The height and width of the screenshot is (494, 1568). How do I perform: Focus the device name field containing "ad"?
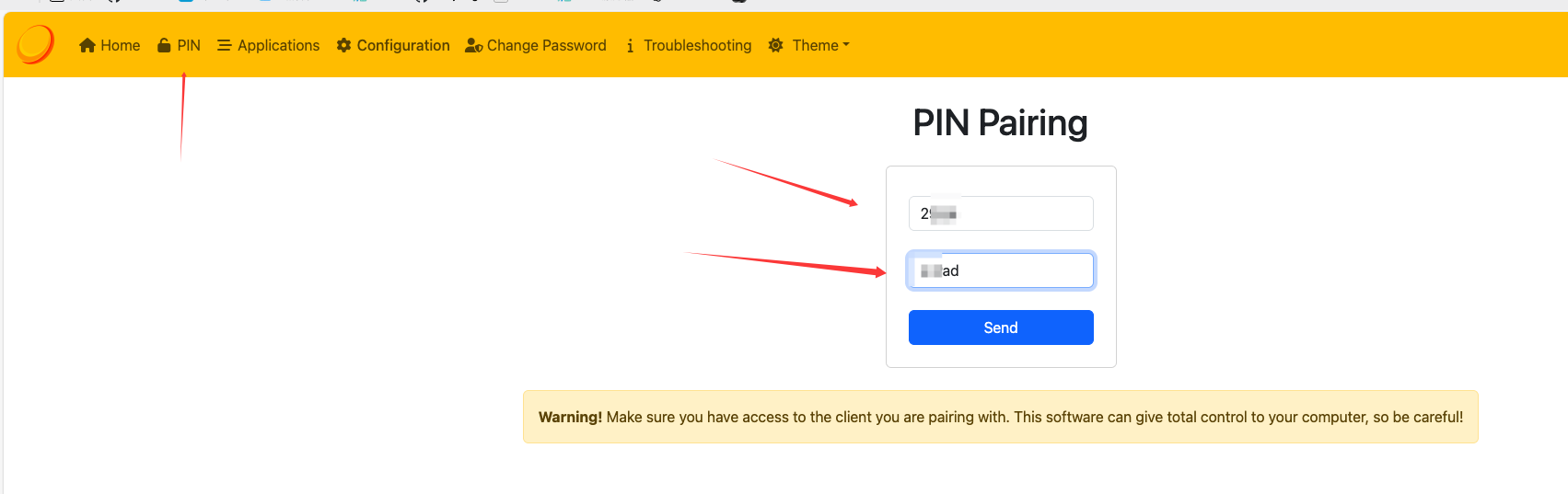pyautogui.click(x=1001, y=270)
